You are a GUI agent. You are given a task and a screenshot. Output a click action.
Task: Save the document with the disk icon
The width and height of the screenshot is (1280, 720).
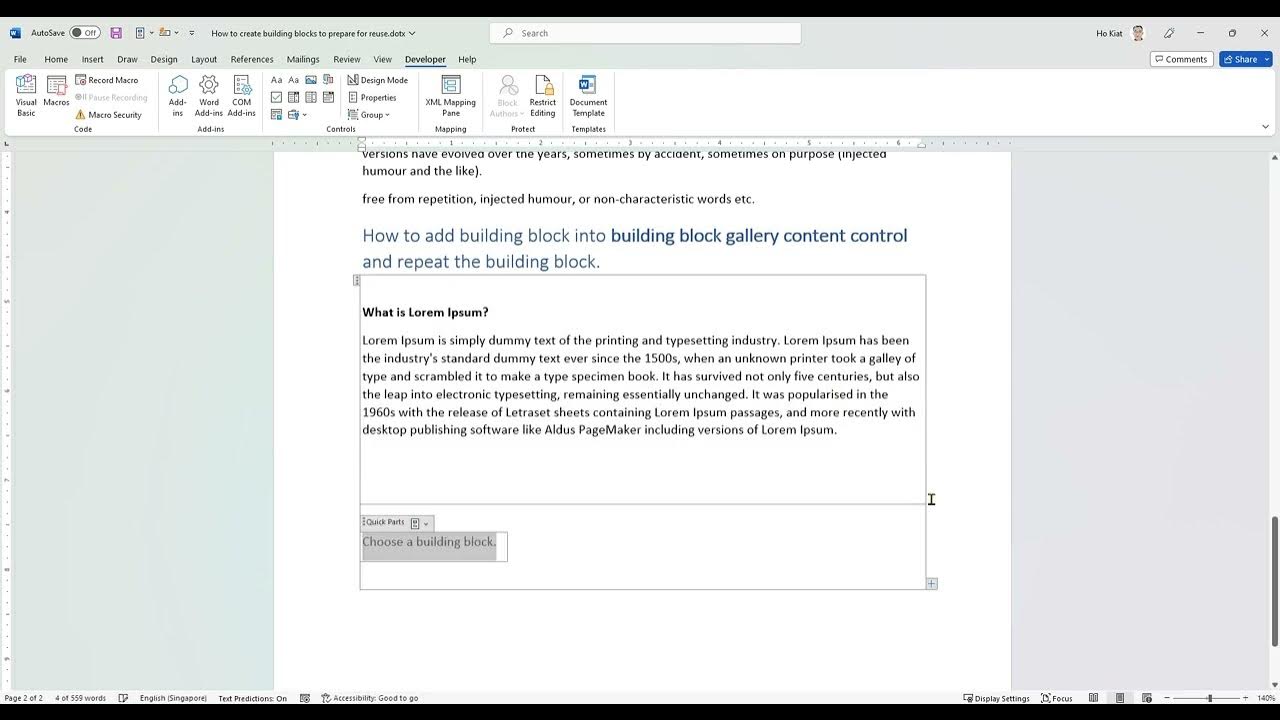(x=116, y=33)
